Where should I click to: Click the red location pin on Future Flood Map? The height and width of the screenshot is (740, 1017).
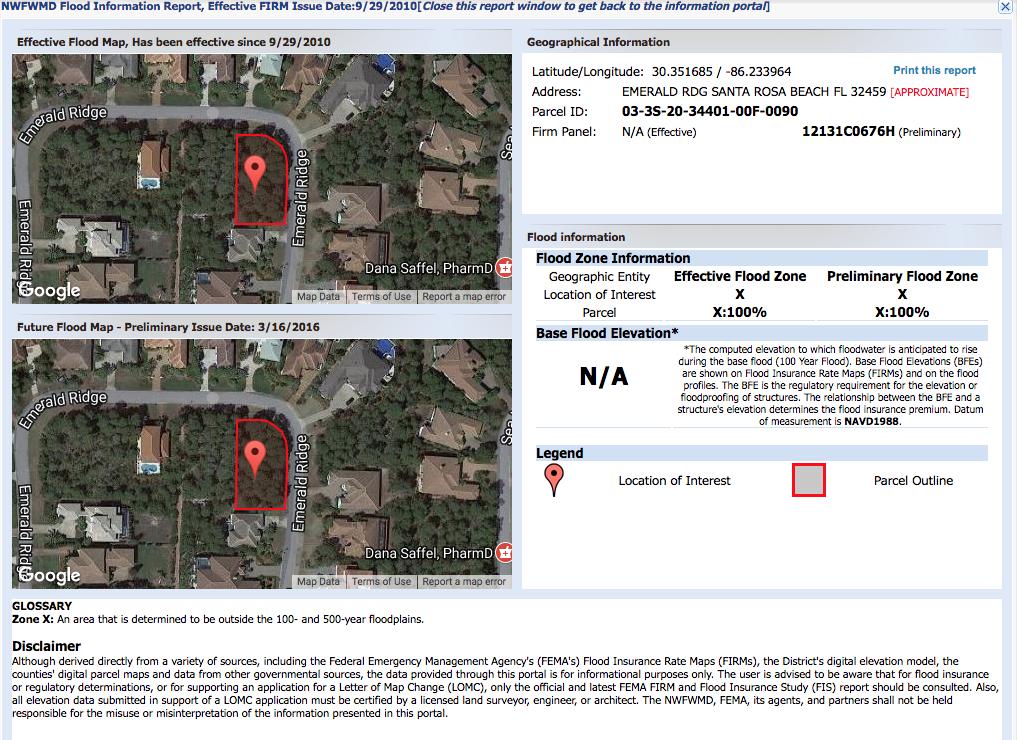pyautogui.click(x=256, y=458)
